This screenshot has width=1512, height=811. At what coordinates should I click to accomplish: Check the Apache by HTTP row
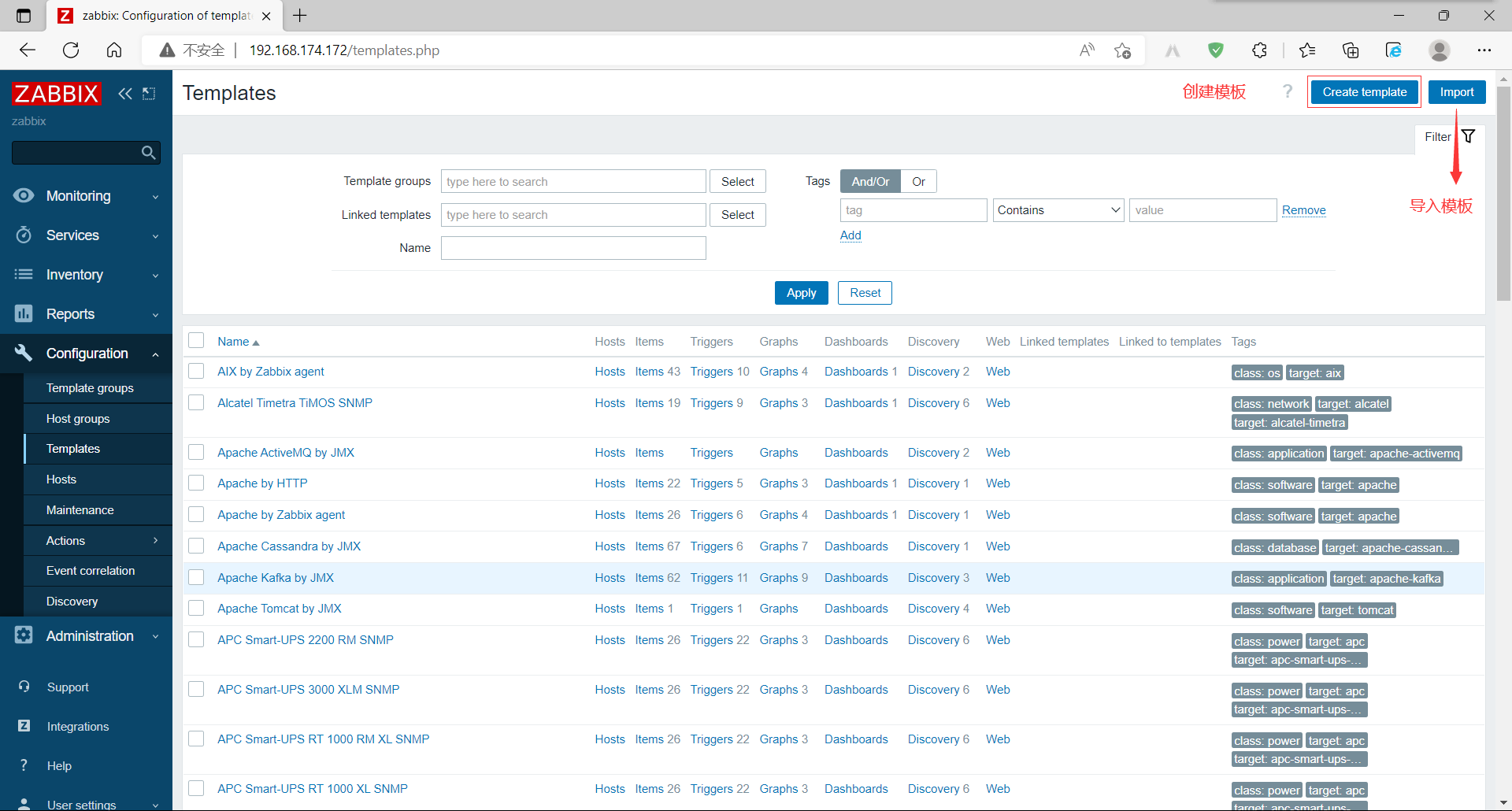point(196,483)
